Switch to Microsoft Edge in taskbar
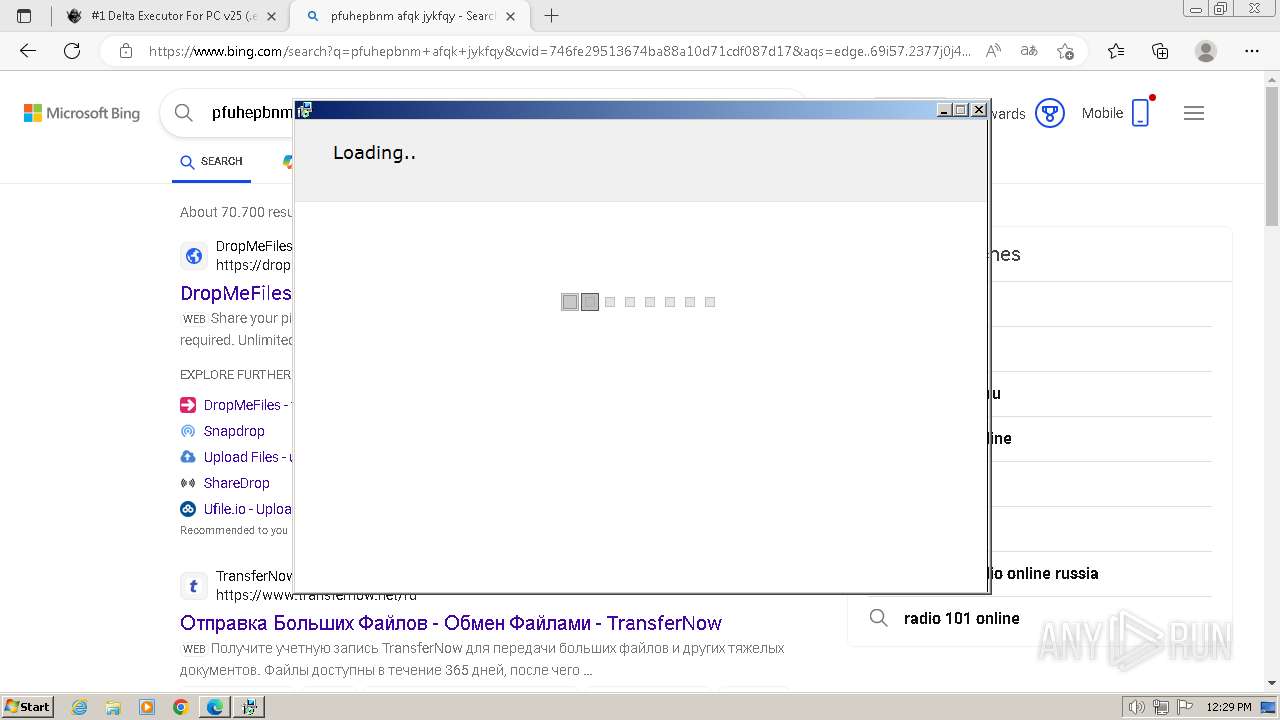1280x720 pixels. 215,707
